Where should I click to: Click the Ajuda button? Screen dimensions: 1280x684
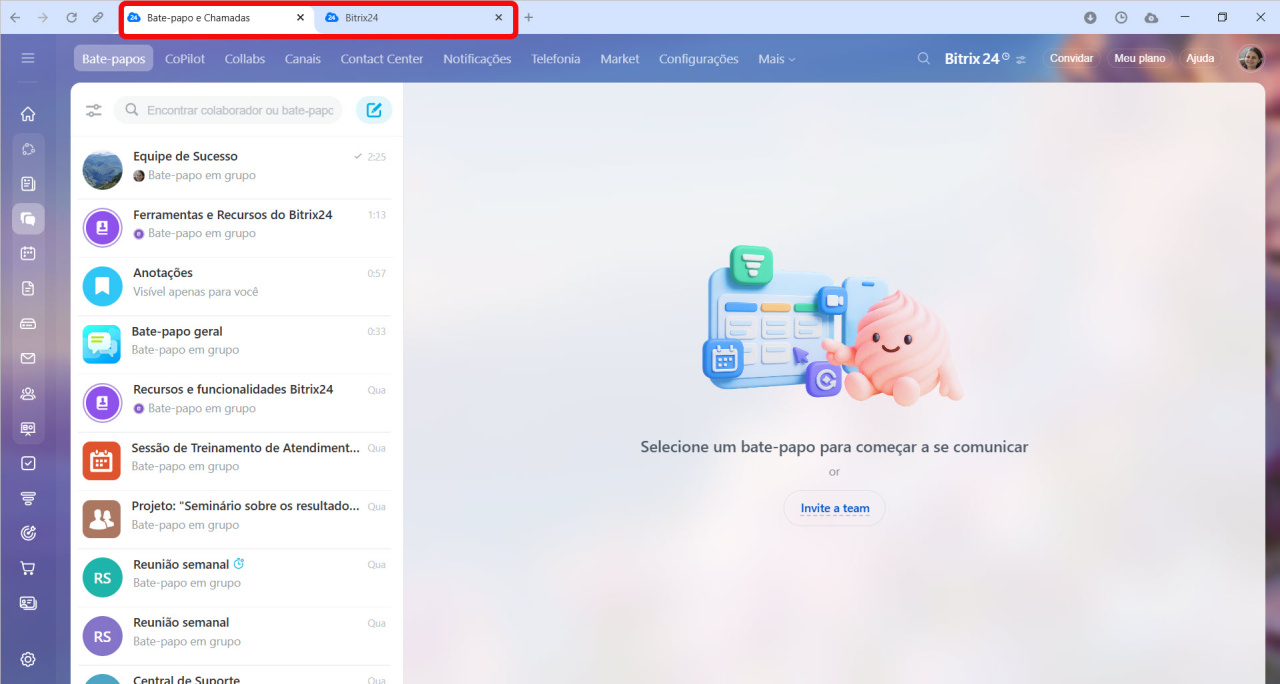(x=1200, y=59)
